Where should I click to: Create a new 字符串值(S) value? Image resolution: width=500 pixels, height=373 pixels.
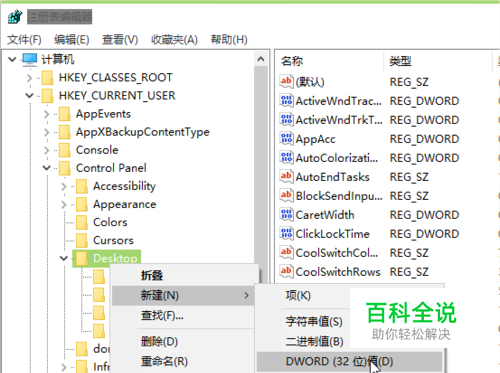314,322
